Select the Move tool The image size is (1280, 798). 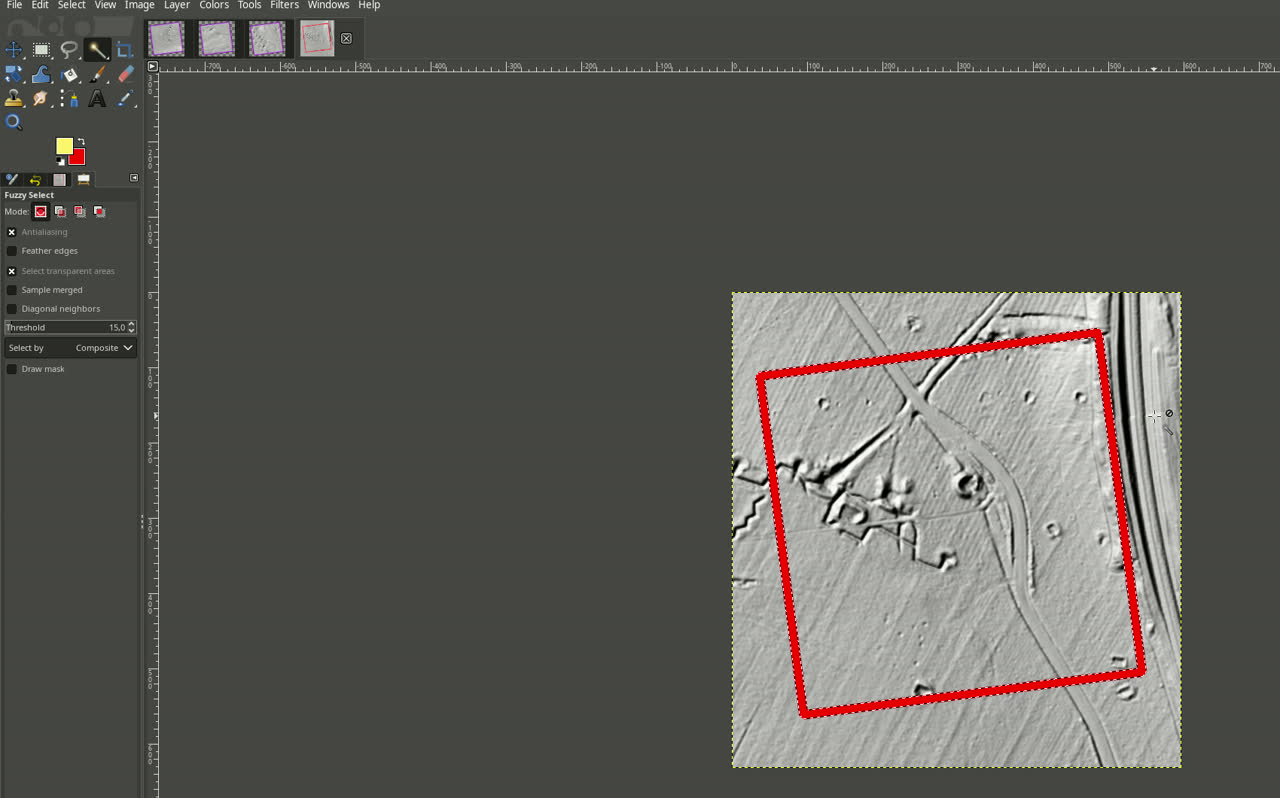[14, 49]
